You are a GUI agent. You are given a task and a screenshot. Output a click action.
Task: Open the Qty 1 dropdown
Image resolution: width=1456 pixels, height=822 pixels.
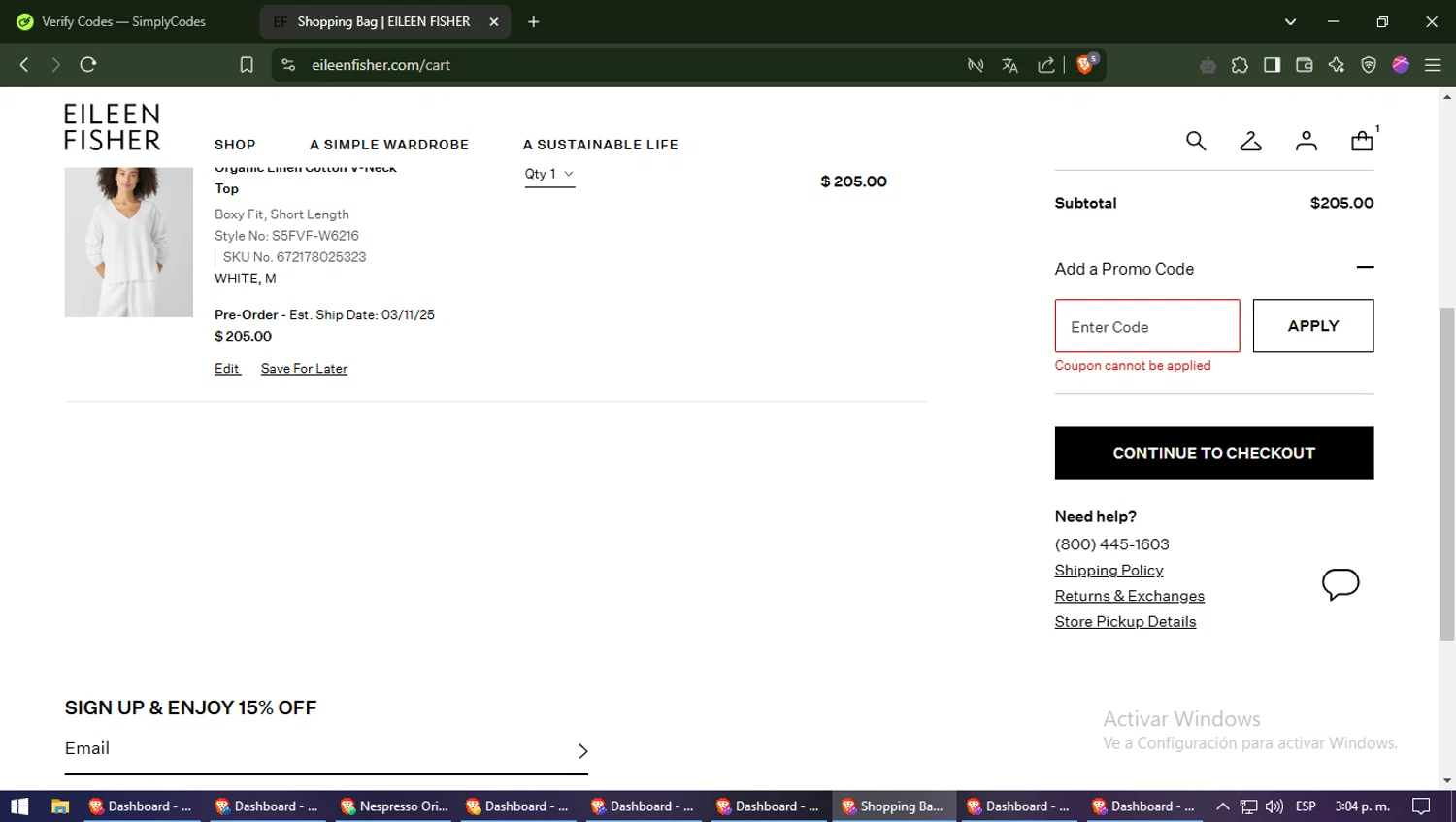(x=549, y=175)
